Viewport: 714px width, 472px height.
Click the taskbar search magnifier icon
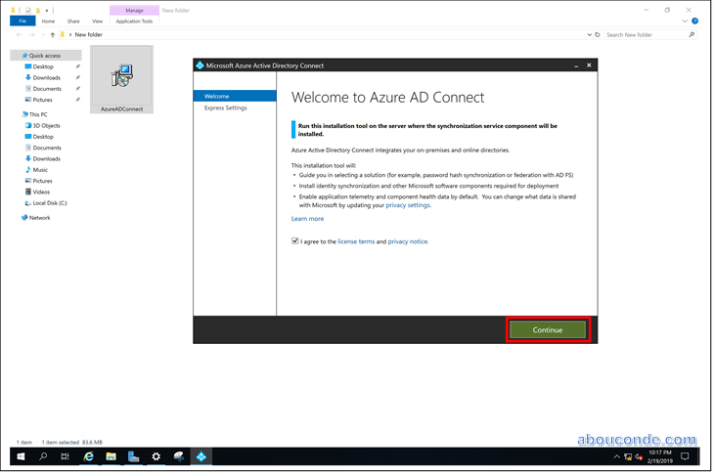pyautogui.click(x=42, y=456)
